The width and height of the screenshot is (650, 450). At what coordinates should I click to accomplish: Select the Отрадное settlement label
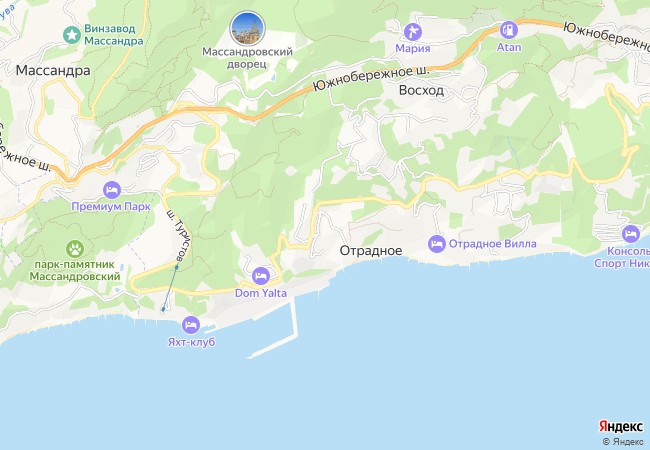371,251
